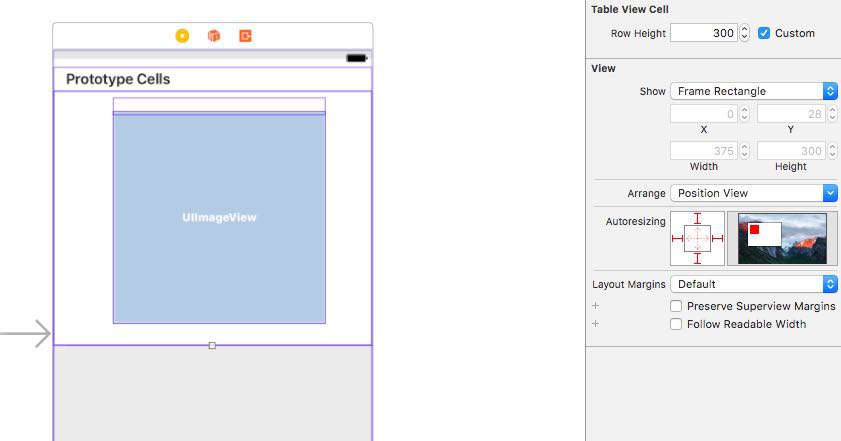Open the Layout Margins dropdown

[754, 284]
